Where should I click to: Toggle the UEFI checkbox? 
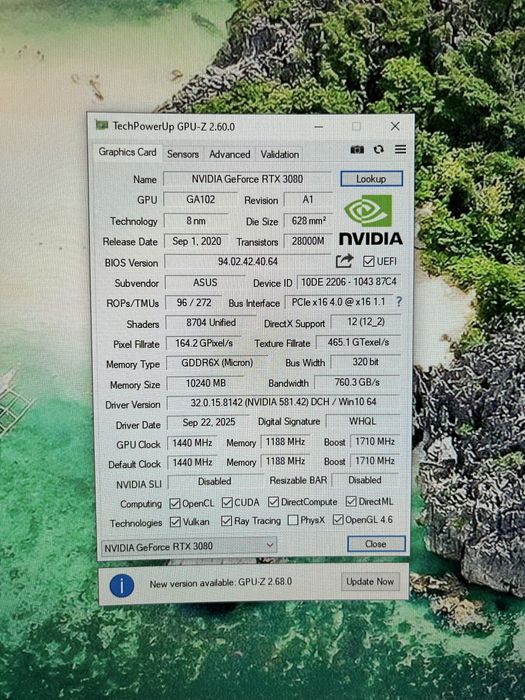368,261
